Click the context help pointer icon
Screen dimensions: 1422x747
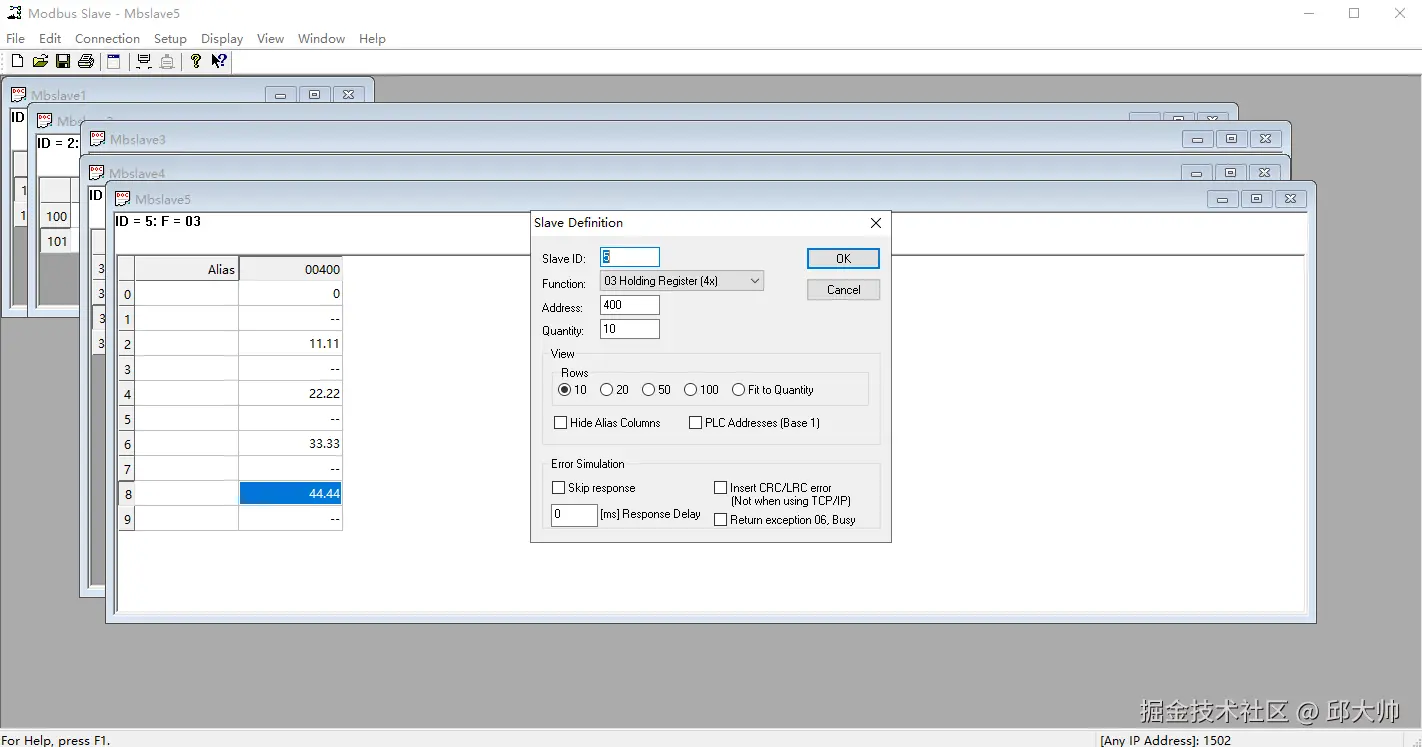[x=219, y=61]
